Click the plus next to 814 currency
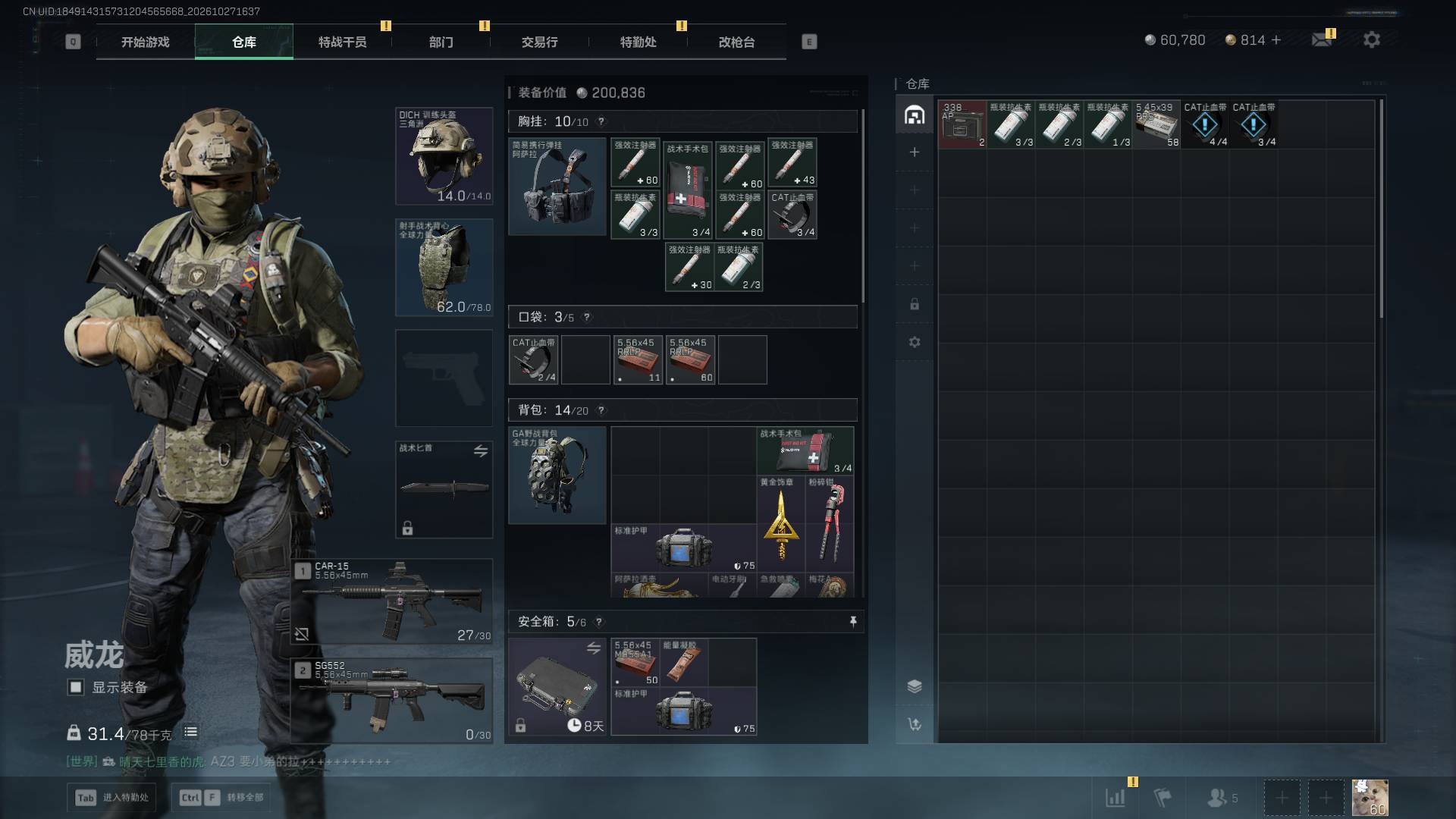This screenshot has width=1456, height=819. [x=1276, y=39]
